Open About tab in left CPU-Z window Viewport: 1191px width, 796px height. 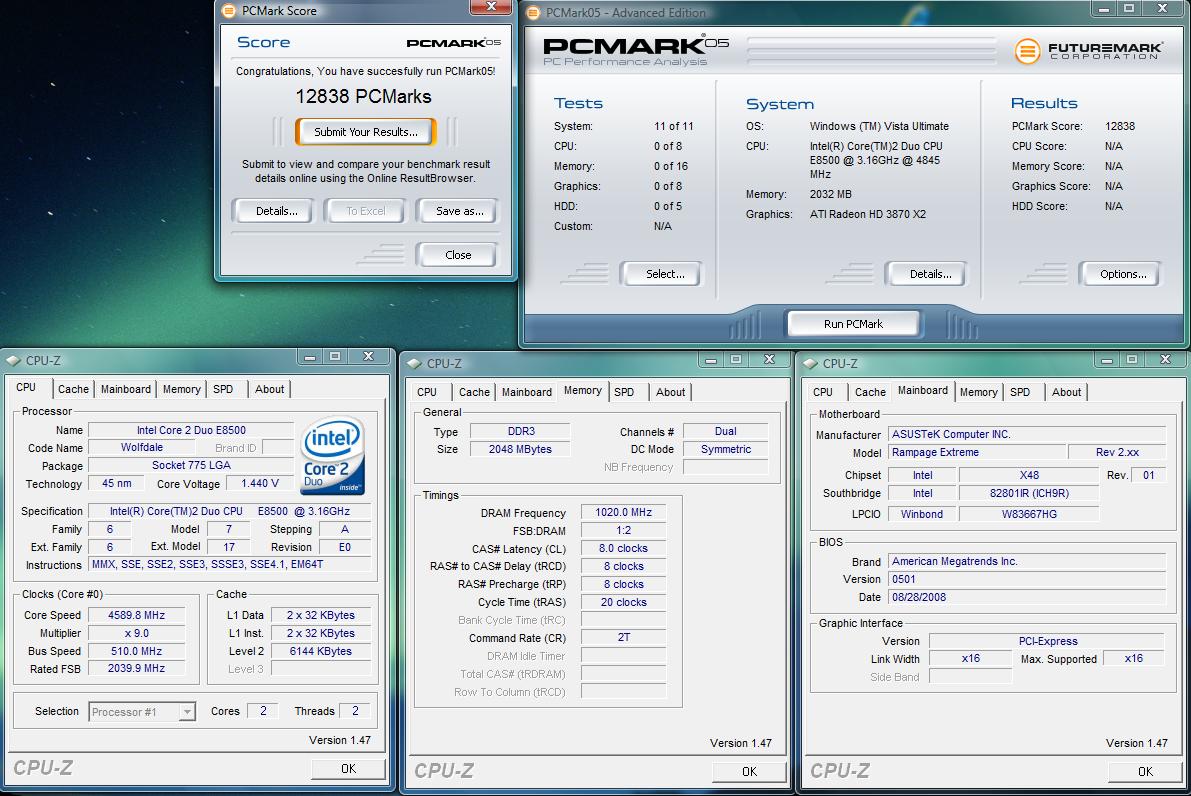[270, 389]
